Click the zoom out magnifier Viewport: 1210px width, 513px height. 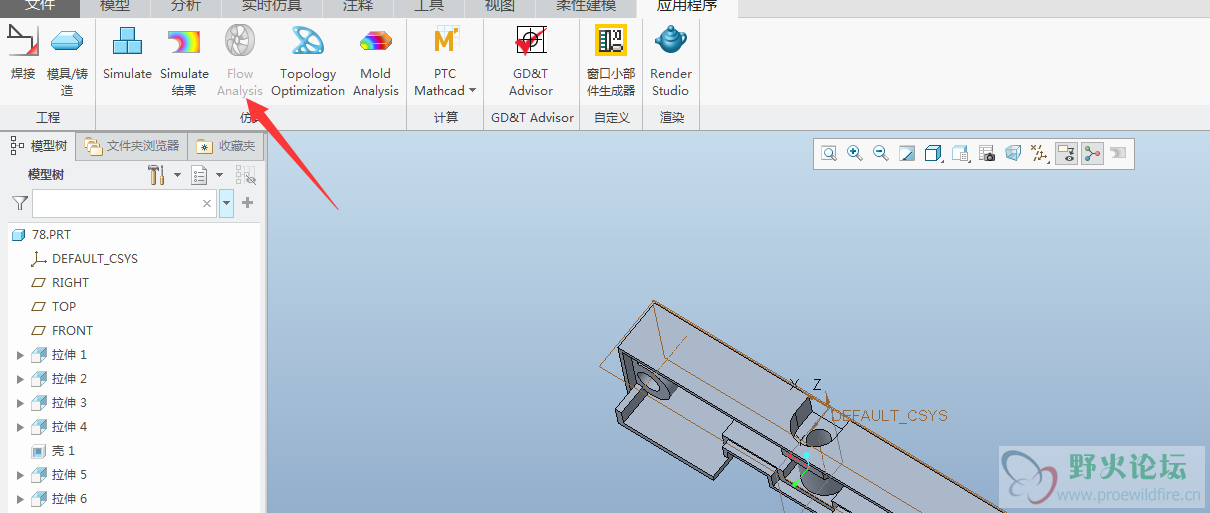pos(881,153)
